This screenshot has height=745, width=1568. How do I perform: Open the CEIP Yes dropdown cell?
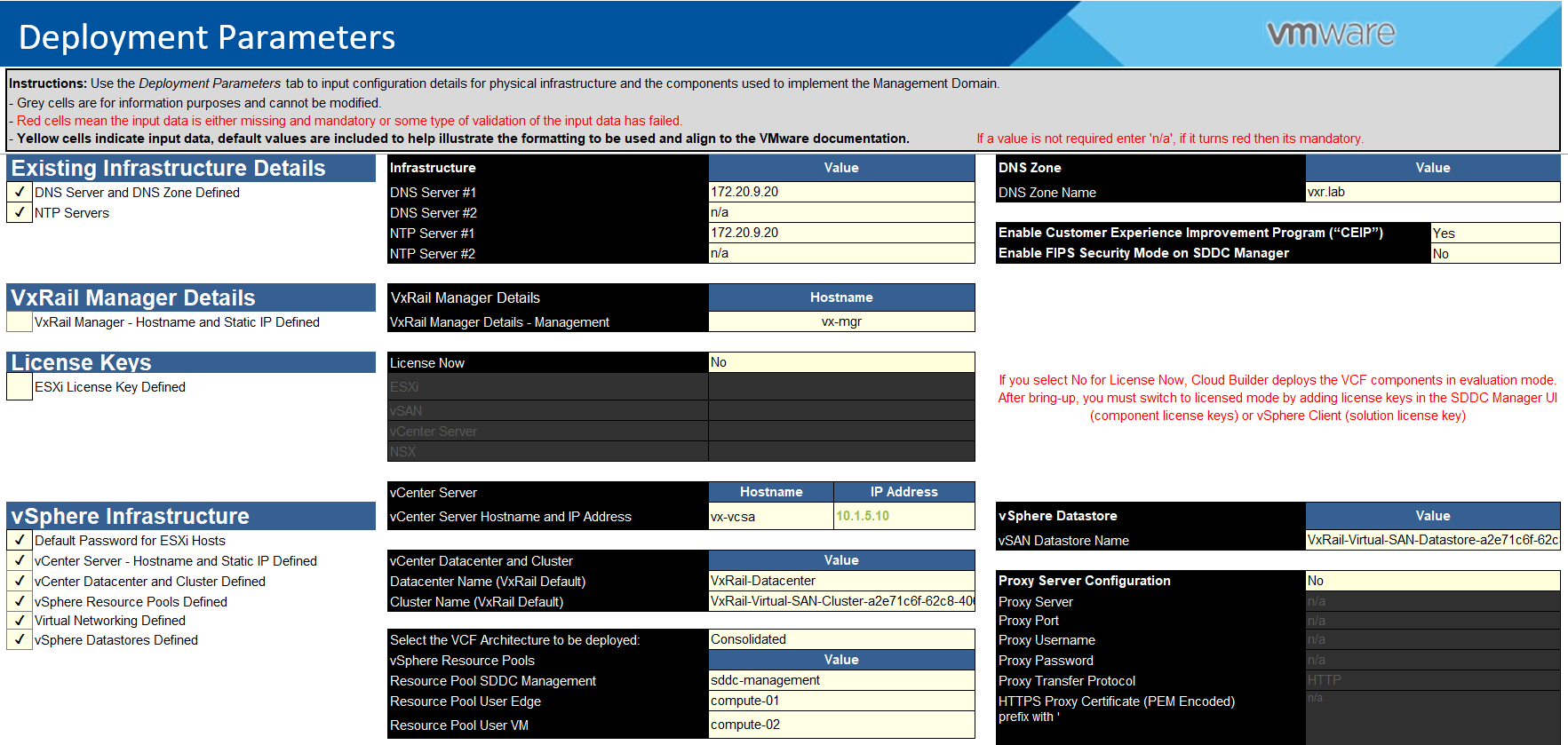coord(1495,233)
